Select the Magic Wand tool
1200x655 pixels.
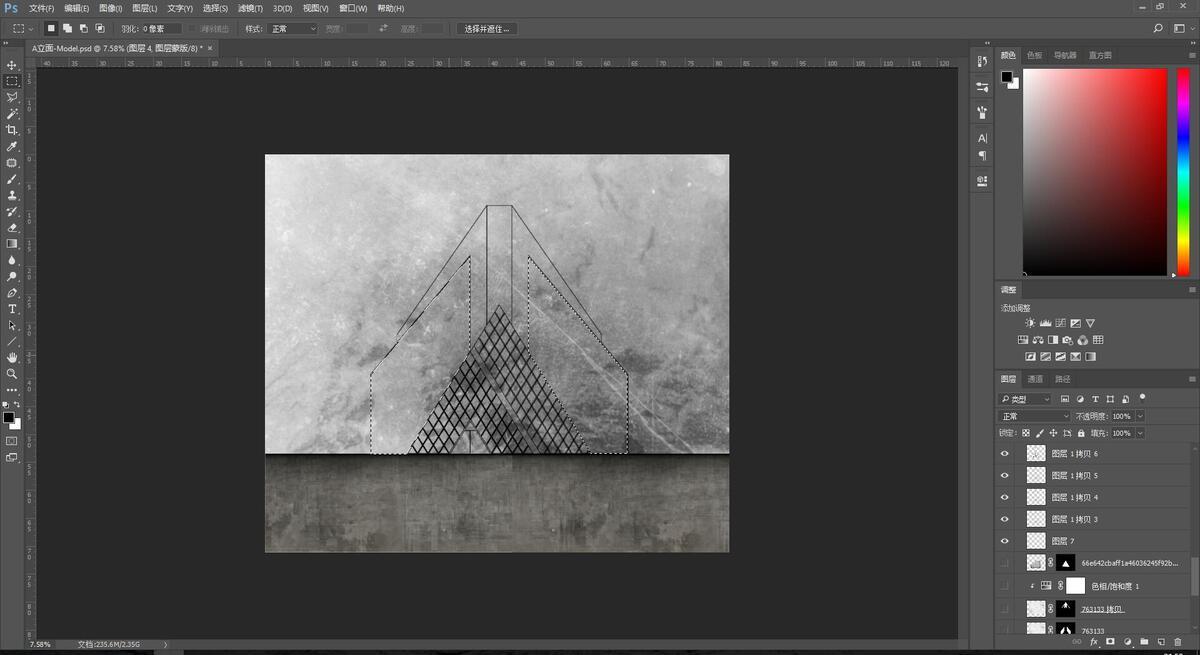12,114
